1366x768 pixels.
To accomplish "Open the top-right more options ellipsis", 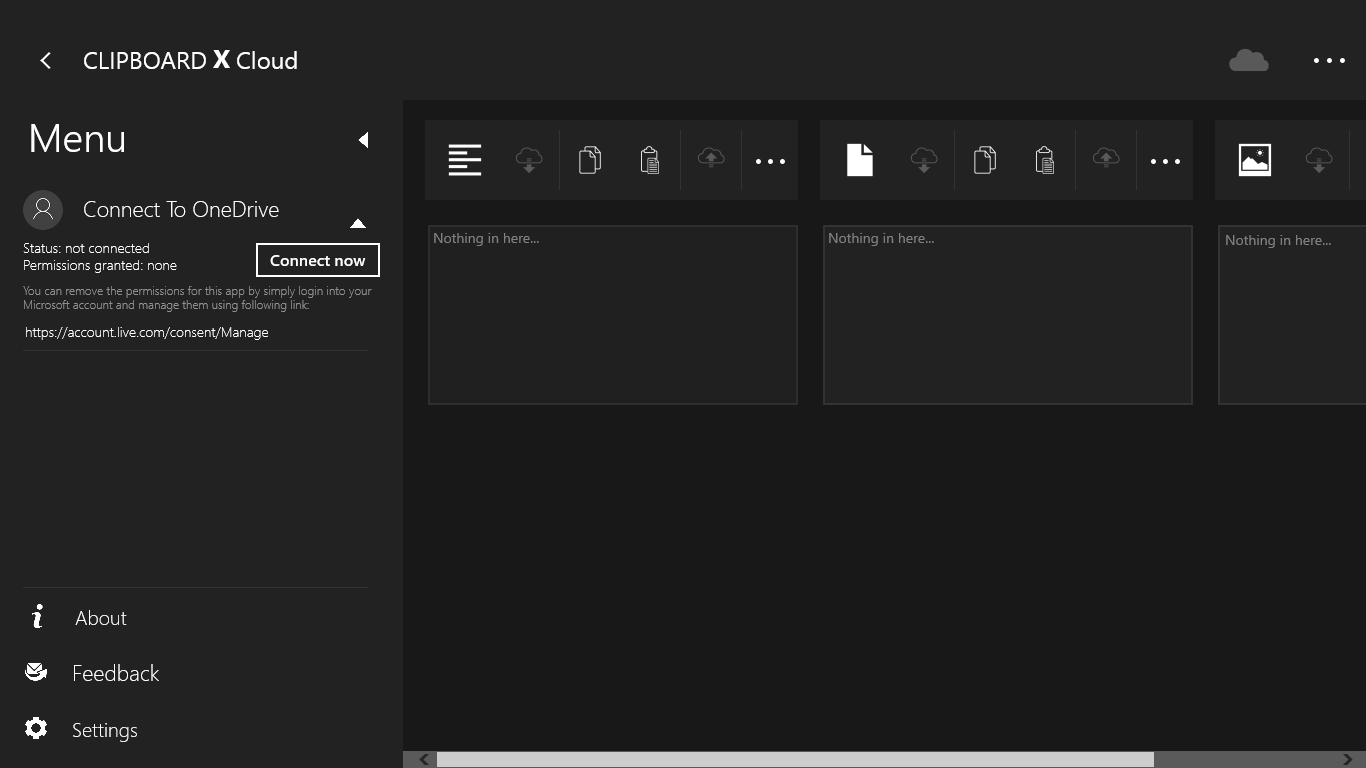I will [1329, 61].
